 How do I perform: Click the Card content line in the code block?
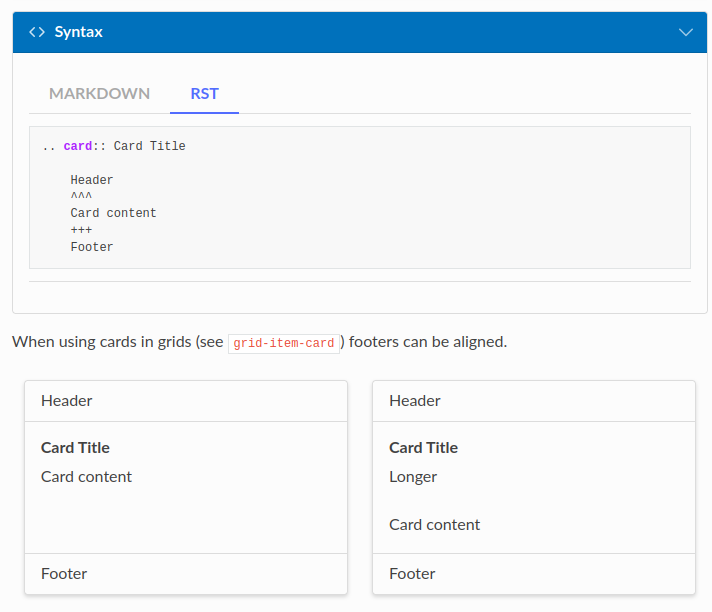point(113,213)
